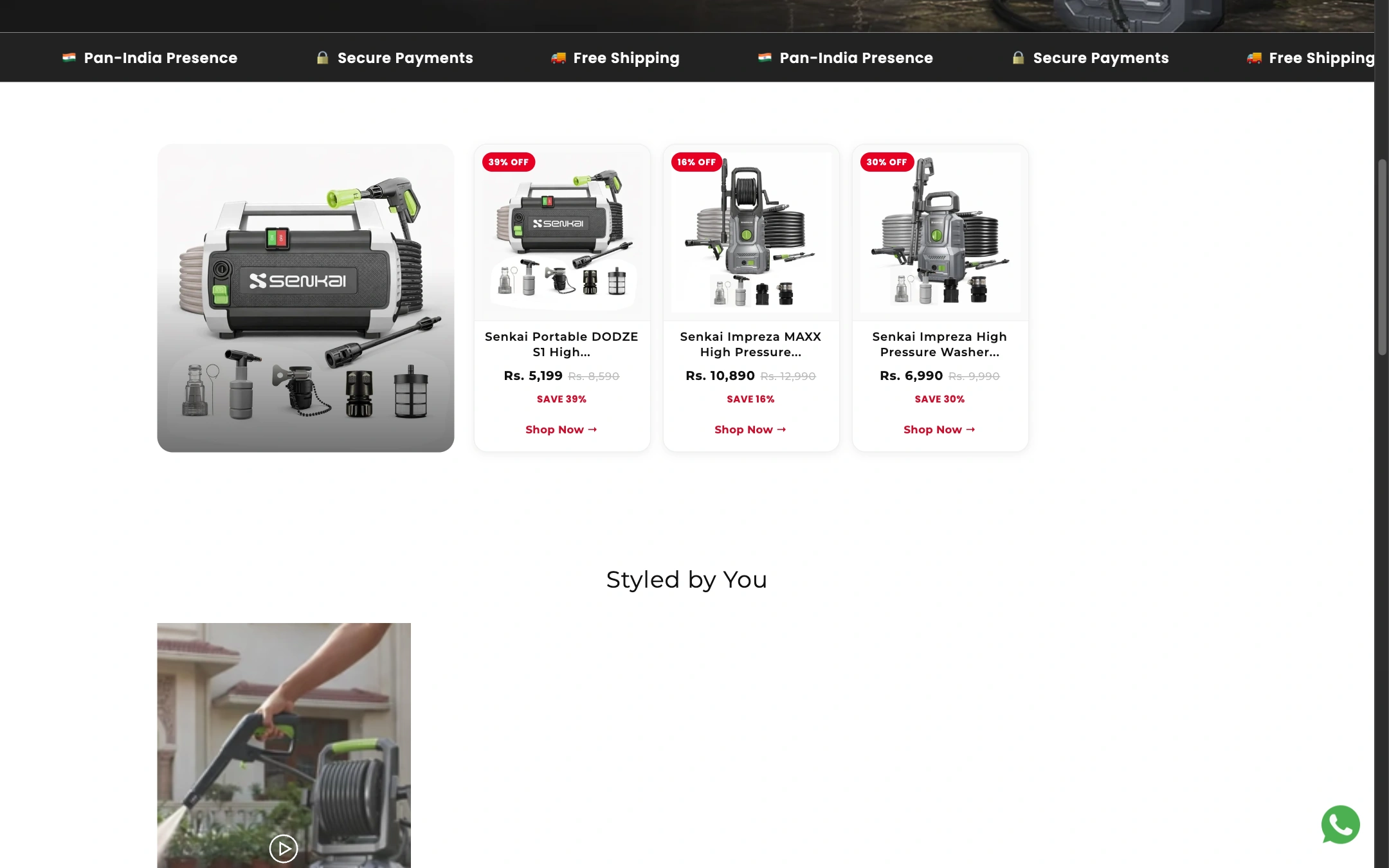This screenshot has width=1389, height=868.
Task: Click the first Free Shipping truck icon
Action: (x=558, y=58)
